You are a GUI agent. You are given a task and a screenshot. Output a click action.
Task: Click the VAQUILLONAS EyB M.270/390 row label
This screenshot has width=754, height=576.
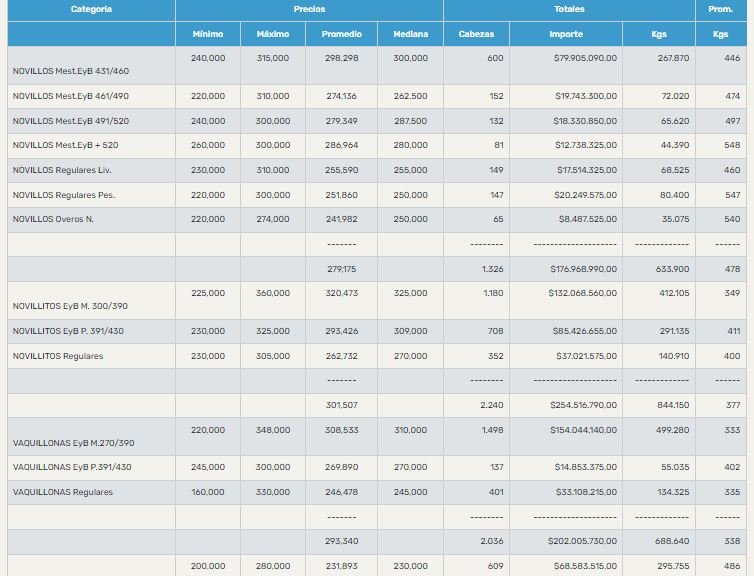coord(72,442)
